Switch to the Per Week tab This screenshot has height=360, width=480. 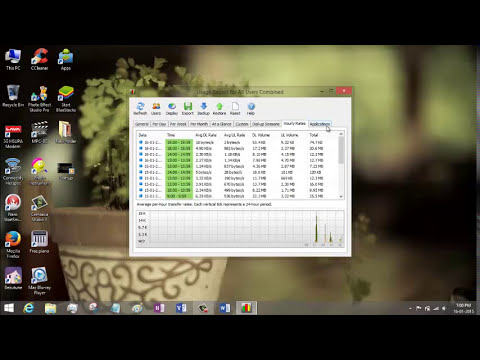point(178,124)
